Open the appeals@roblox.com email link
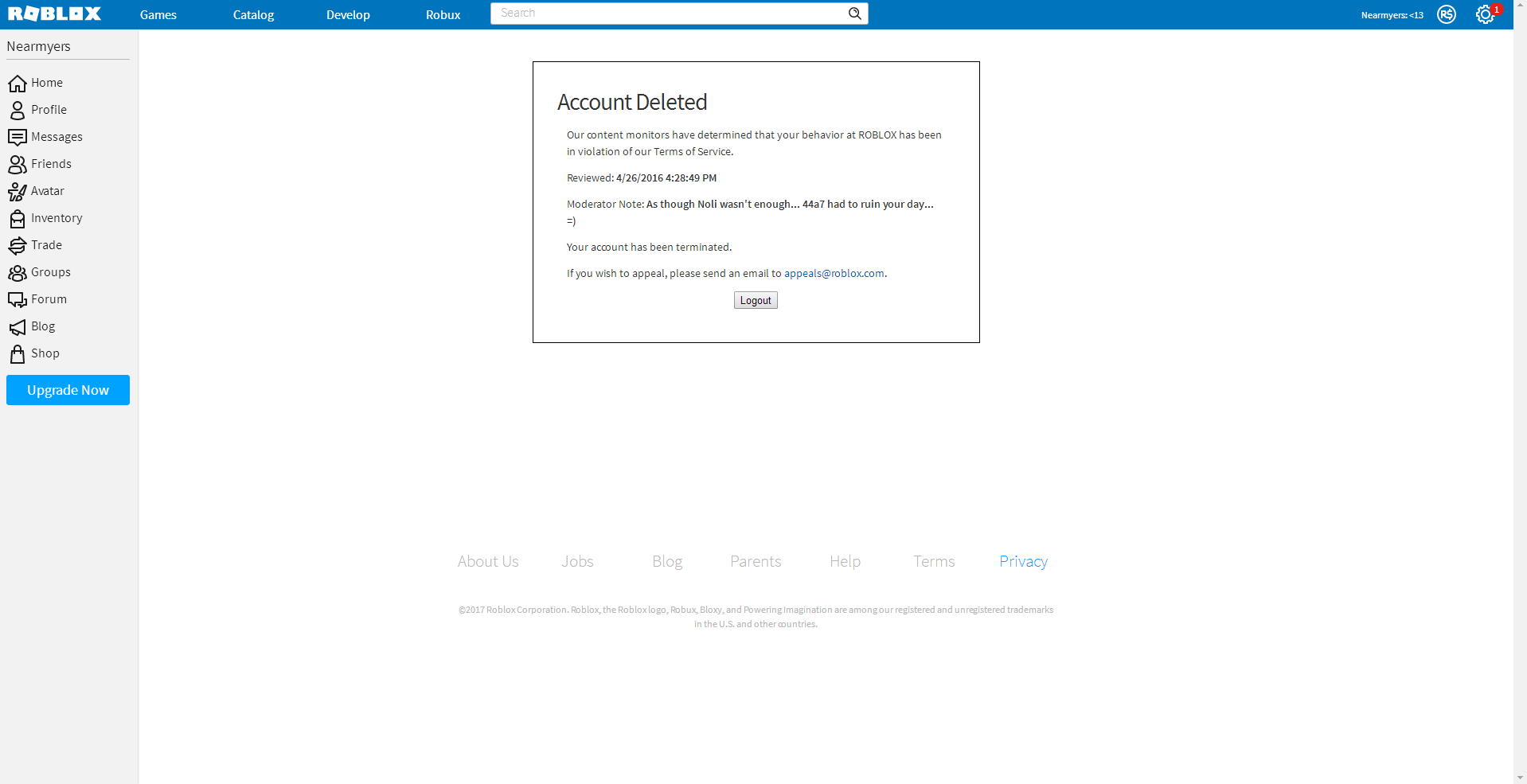Viewport: 1527px width, 784px height. point(834,274)
